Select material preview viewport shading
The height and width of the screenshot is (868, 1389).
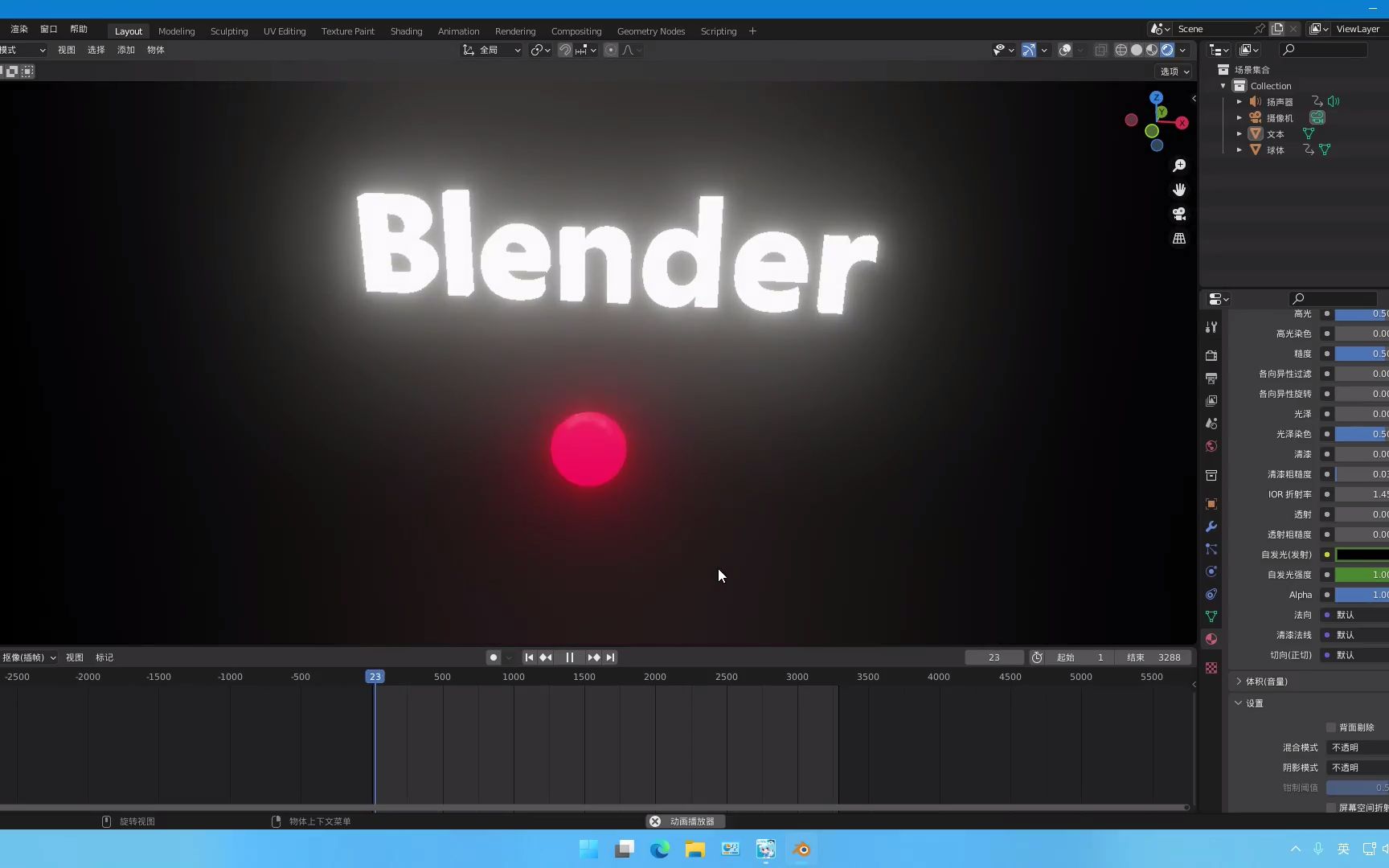point(1152,50)
